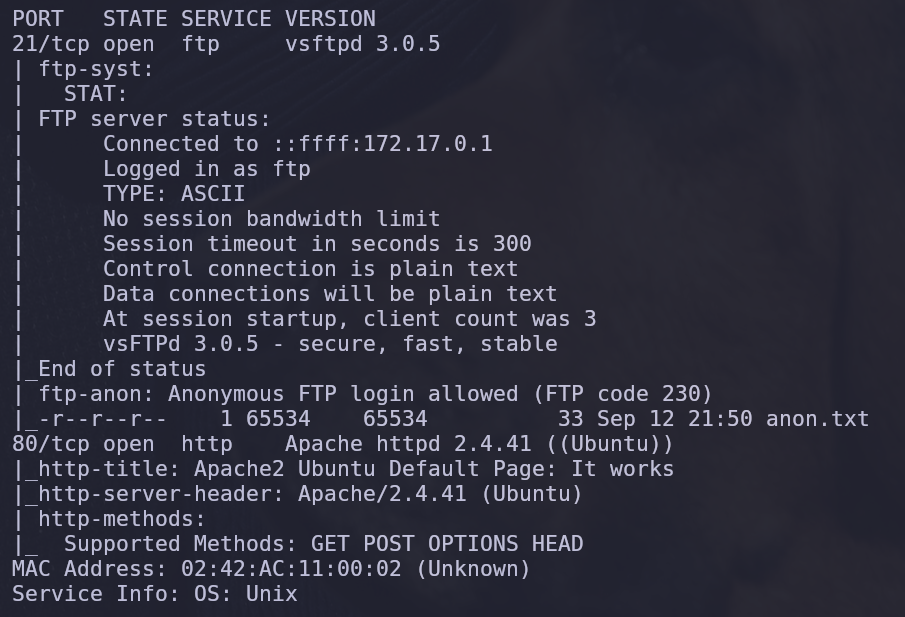Click the 21/tcp port entry
Viewport: 905px width, 617px height.
click(51, 44)
